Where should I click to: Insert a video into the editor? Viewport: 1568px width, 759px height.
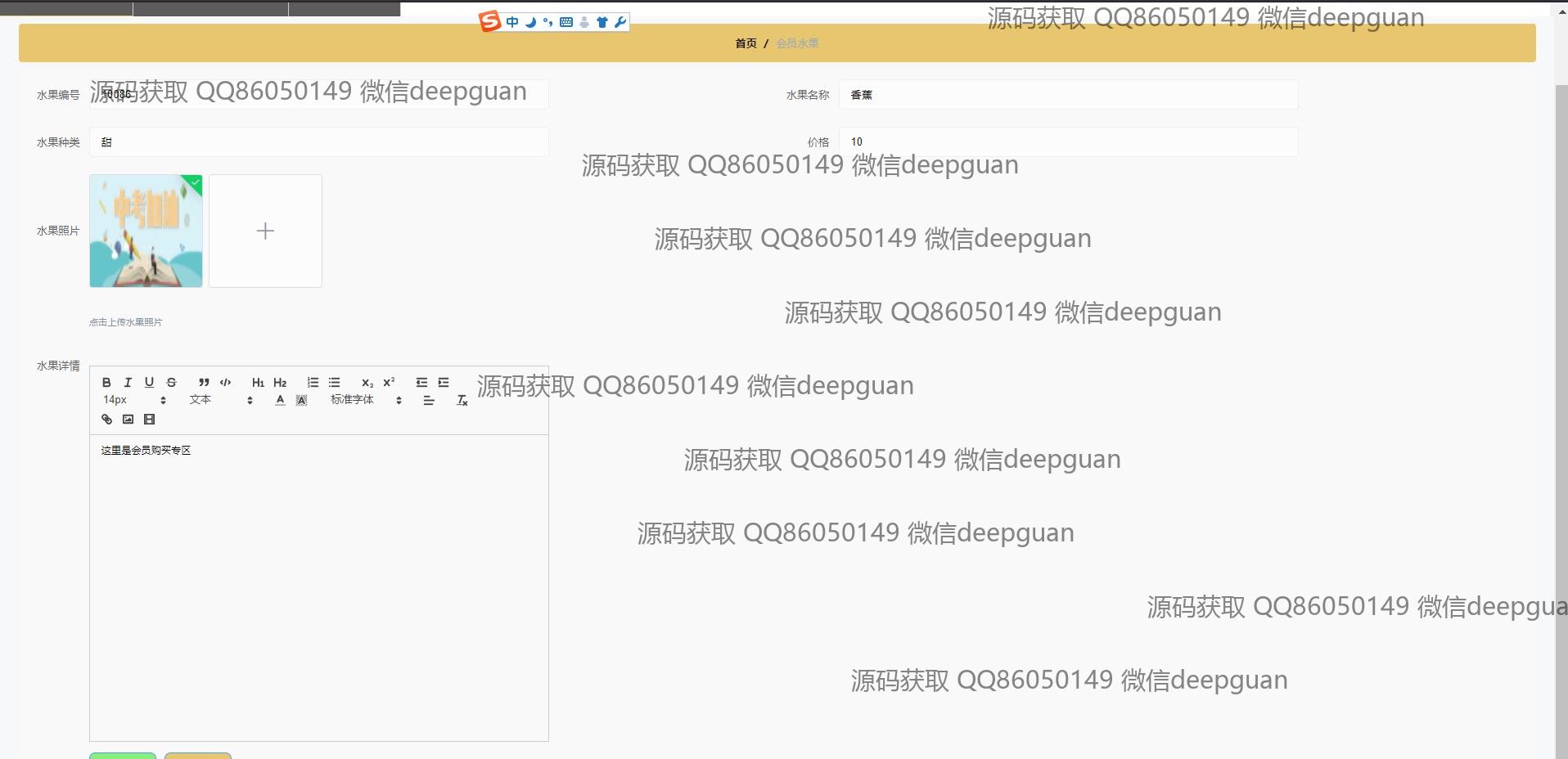[149, 419]
